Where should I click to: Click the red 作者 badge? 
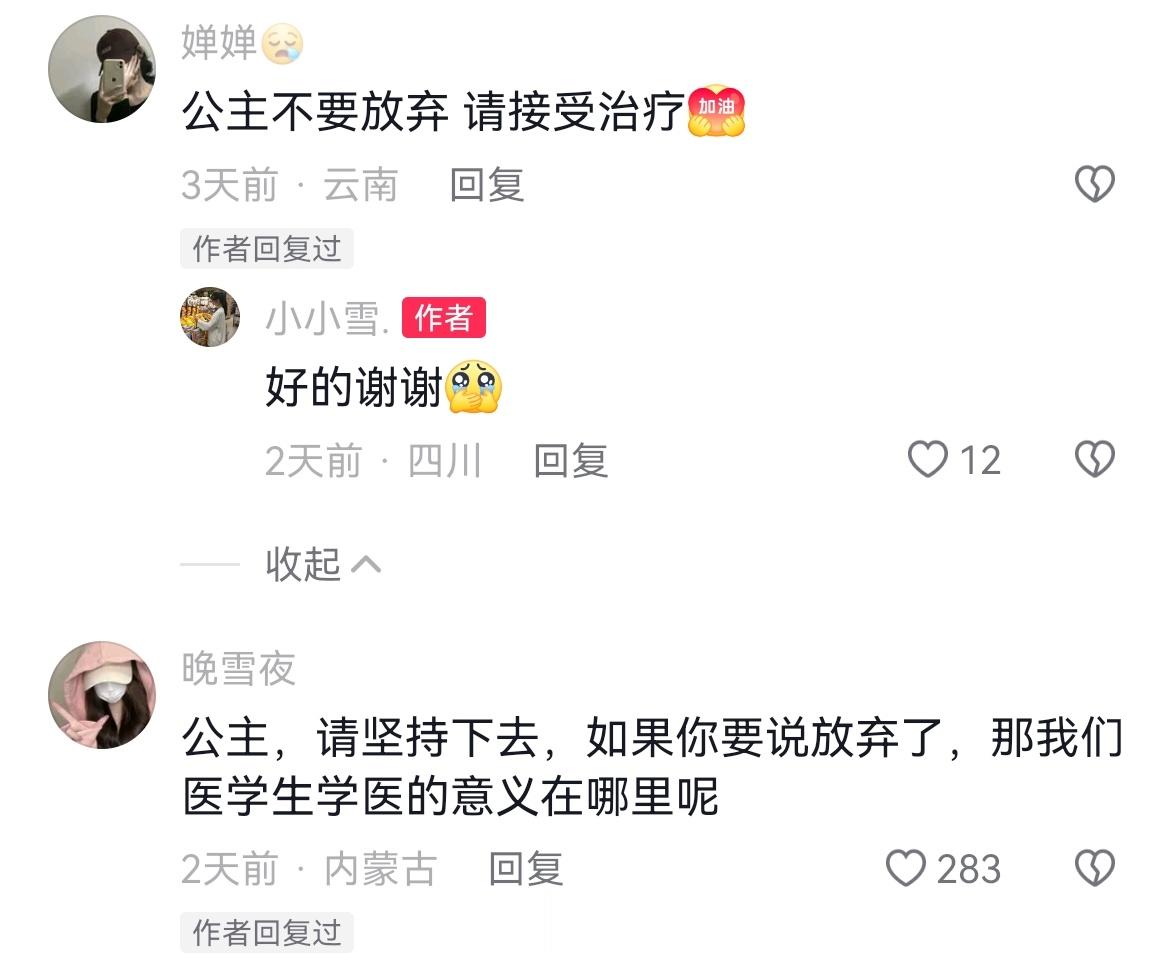click(444, 317)
